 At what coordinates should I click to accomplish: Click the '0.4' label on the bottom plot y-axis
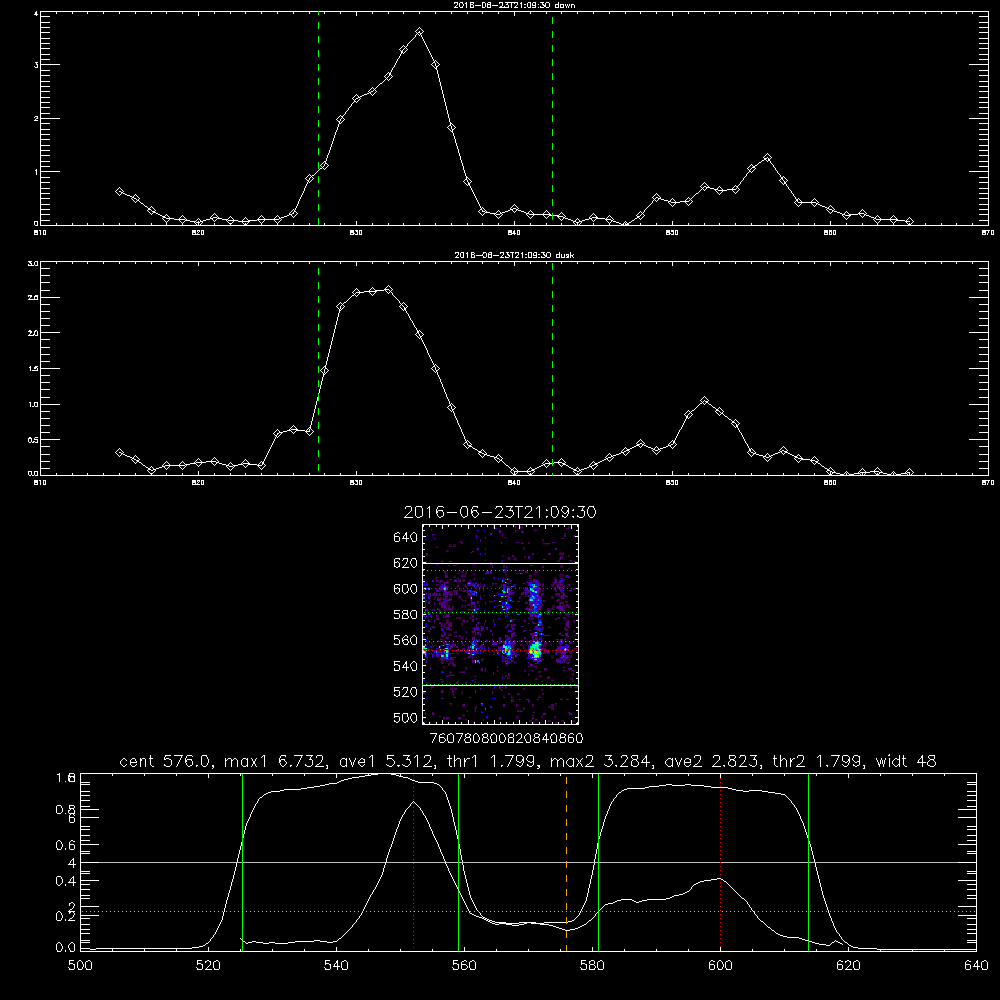(66, 881)
